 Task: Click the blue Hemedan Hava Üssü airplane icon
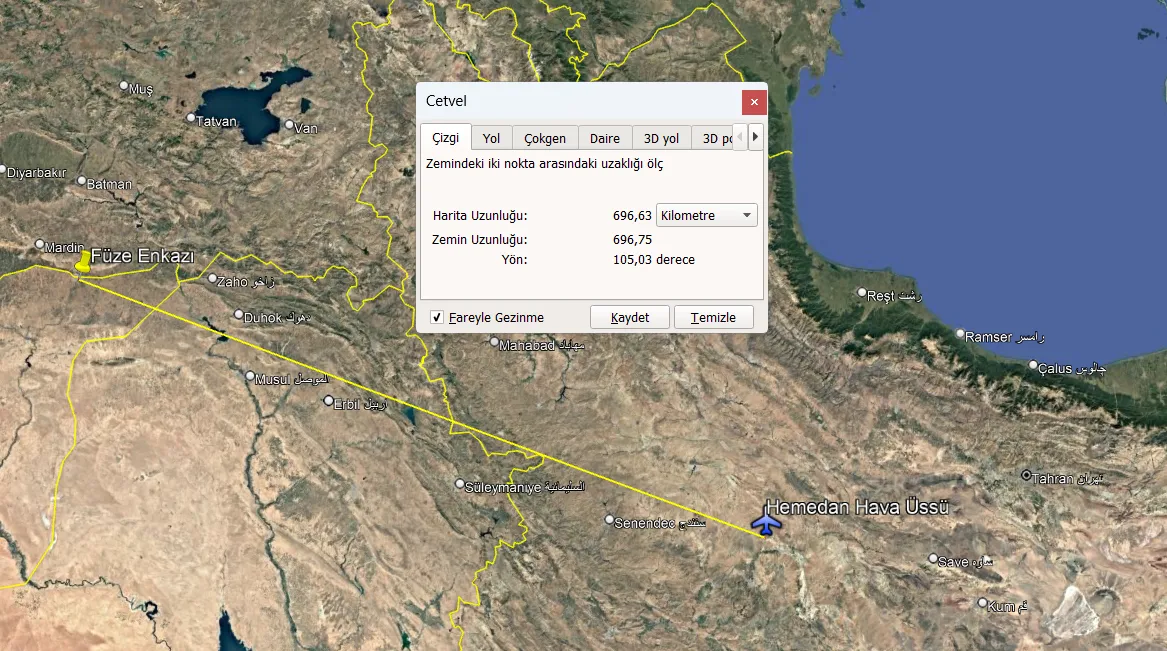coord(765,521)
